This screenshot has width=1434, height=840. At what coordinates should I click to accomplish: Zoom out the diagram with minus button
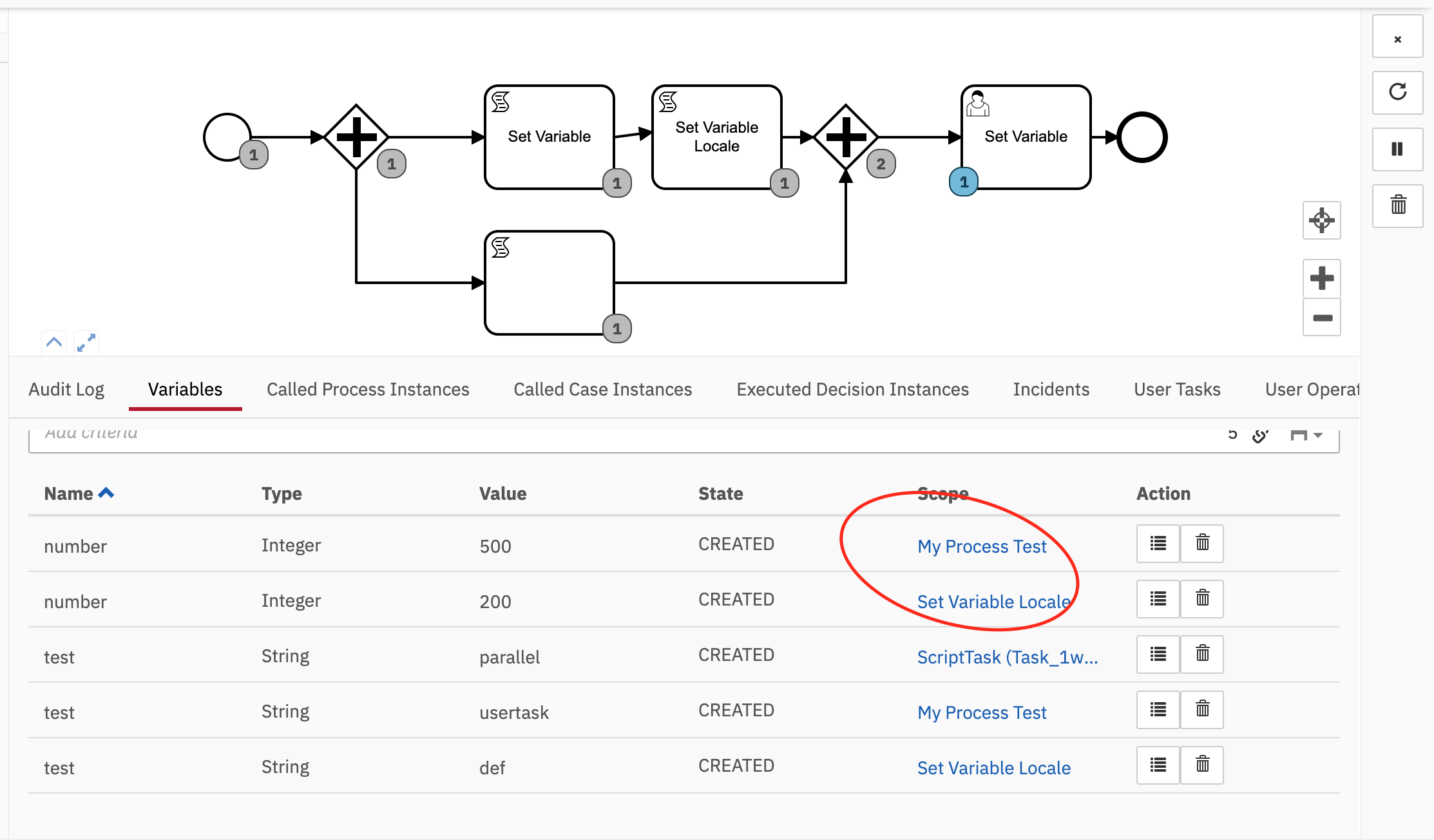click(x=1321, y=318)
